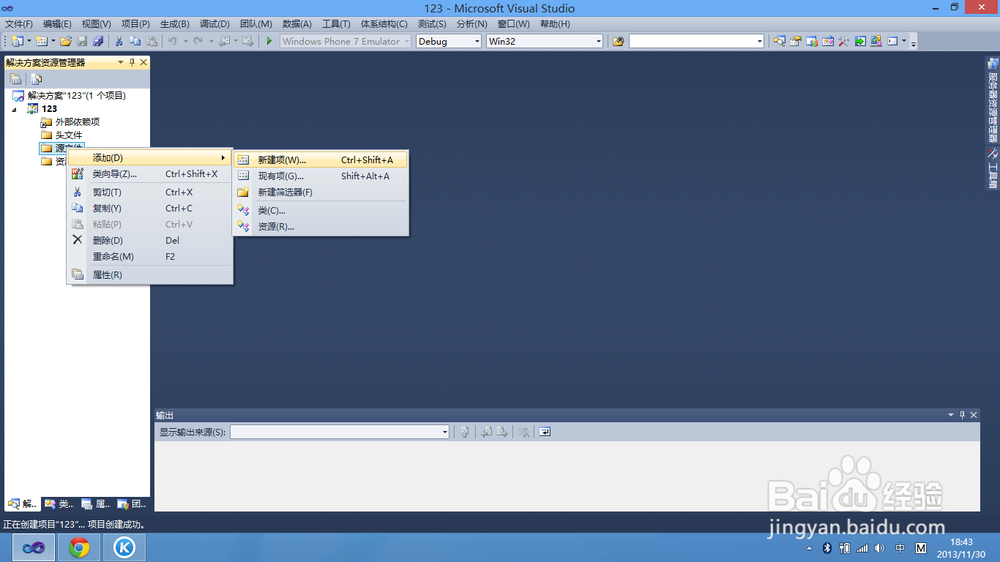Click the Redo arrow icon
Screen dimensions: 1000x562
[x=198, y=41]
